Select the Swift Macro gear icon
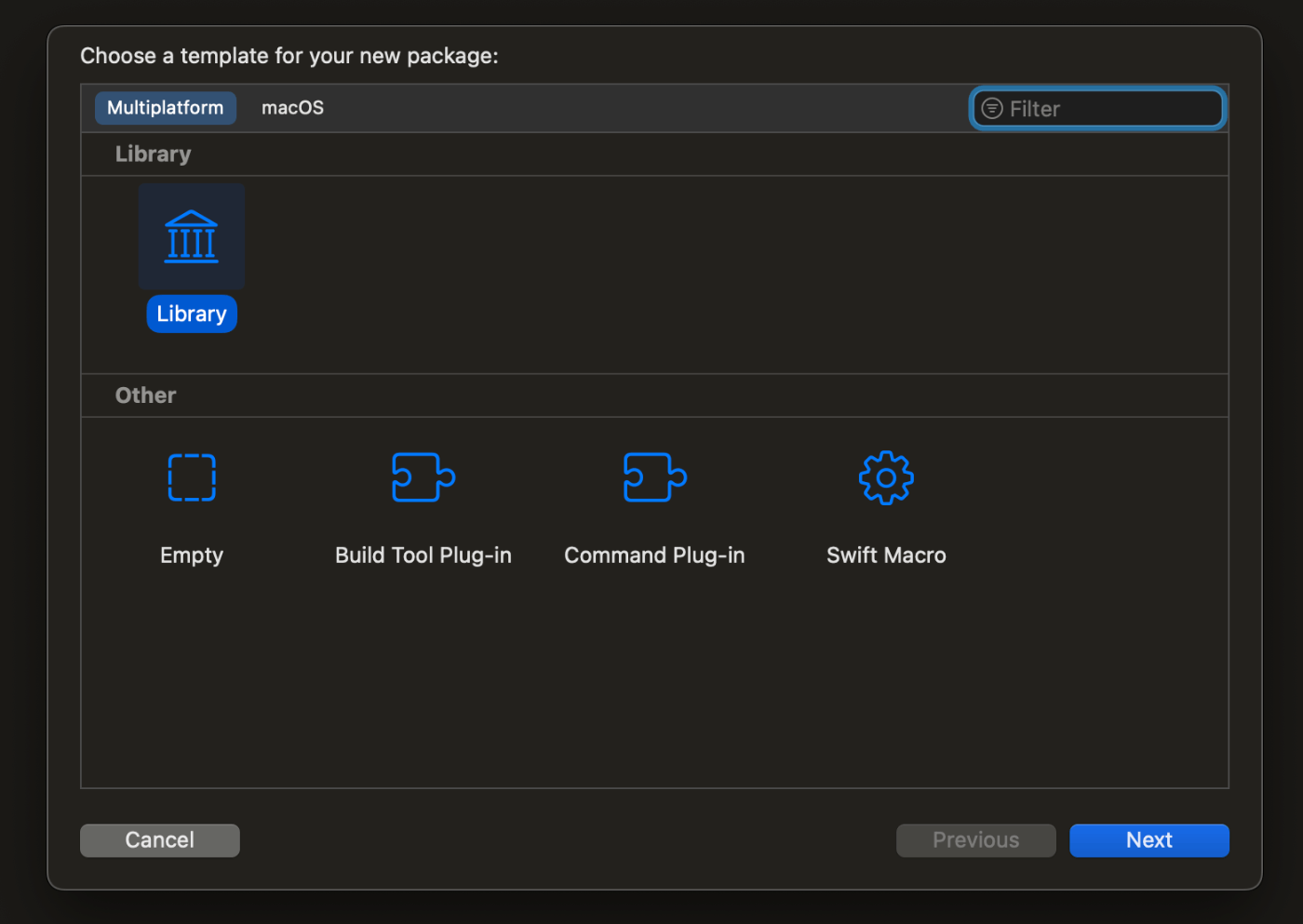This screenshot has width=1303, height=924. point(886,477)
